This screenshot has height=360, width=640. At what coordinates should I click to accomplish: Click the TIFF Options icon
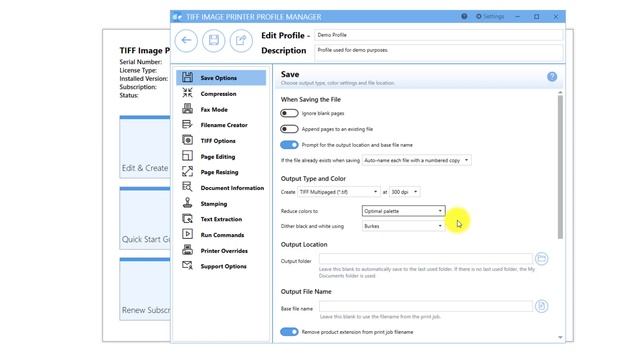[x=187, y=140]
